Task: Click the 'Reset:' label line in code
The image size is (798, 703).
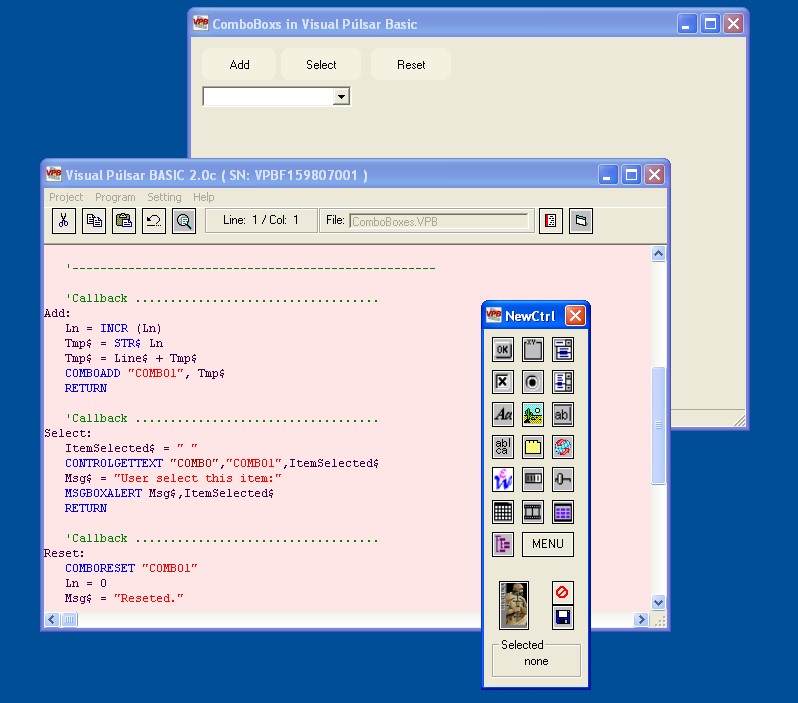Action: click(64, 553)
